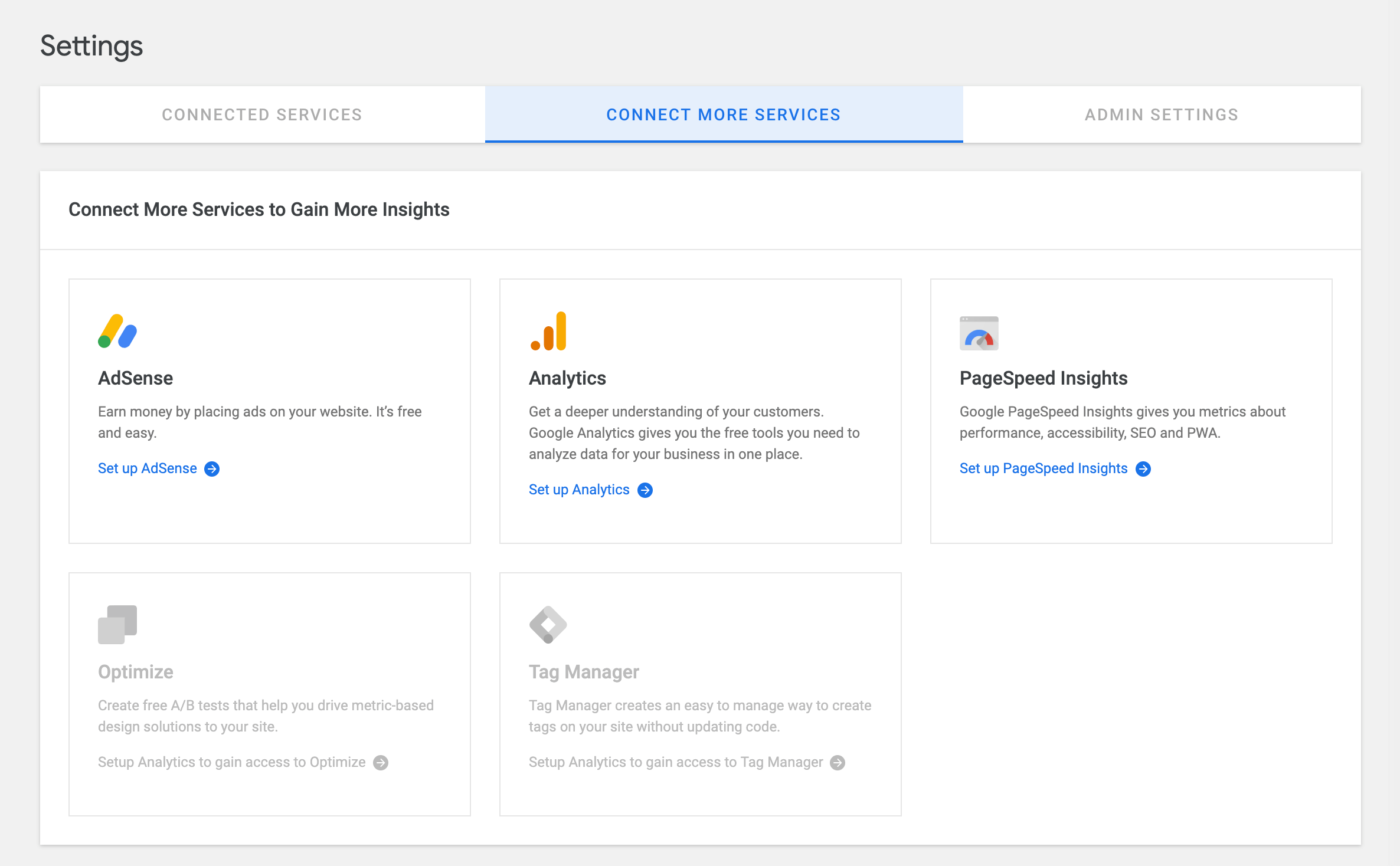Click arrow icon after Tag Manager setup text
Viewport: 1400px width, 866px height.
coord(838,763)
